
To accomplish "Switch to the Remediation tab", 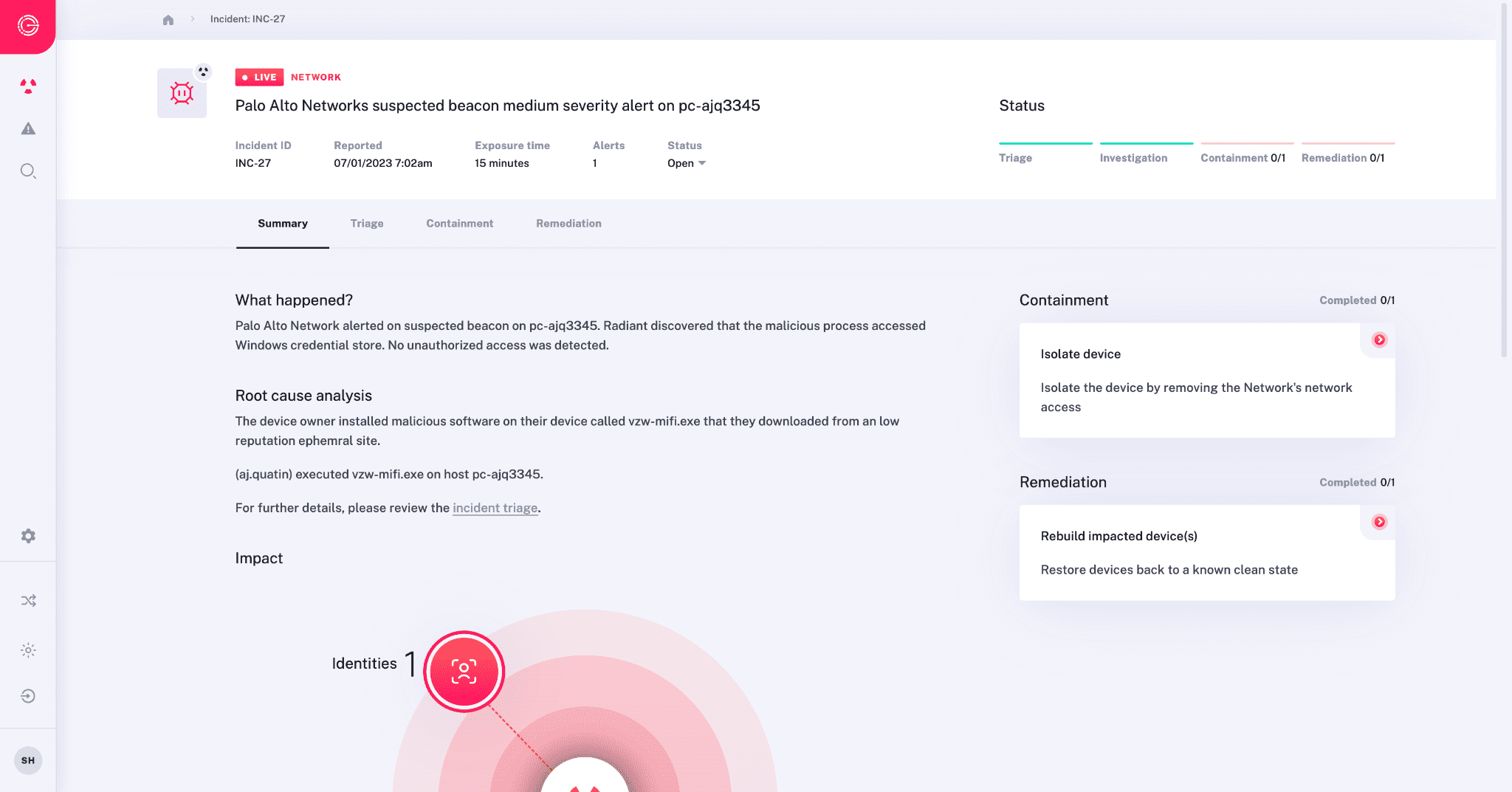I will (568, 224).
